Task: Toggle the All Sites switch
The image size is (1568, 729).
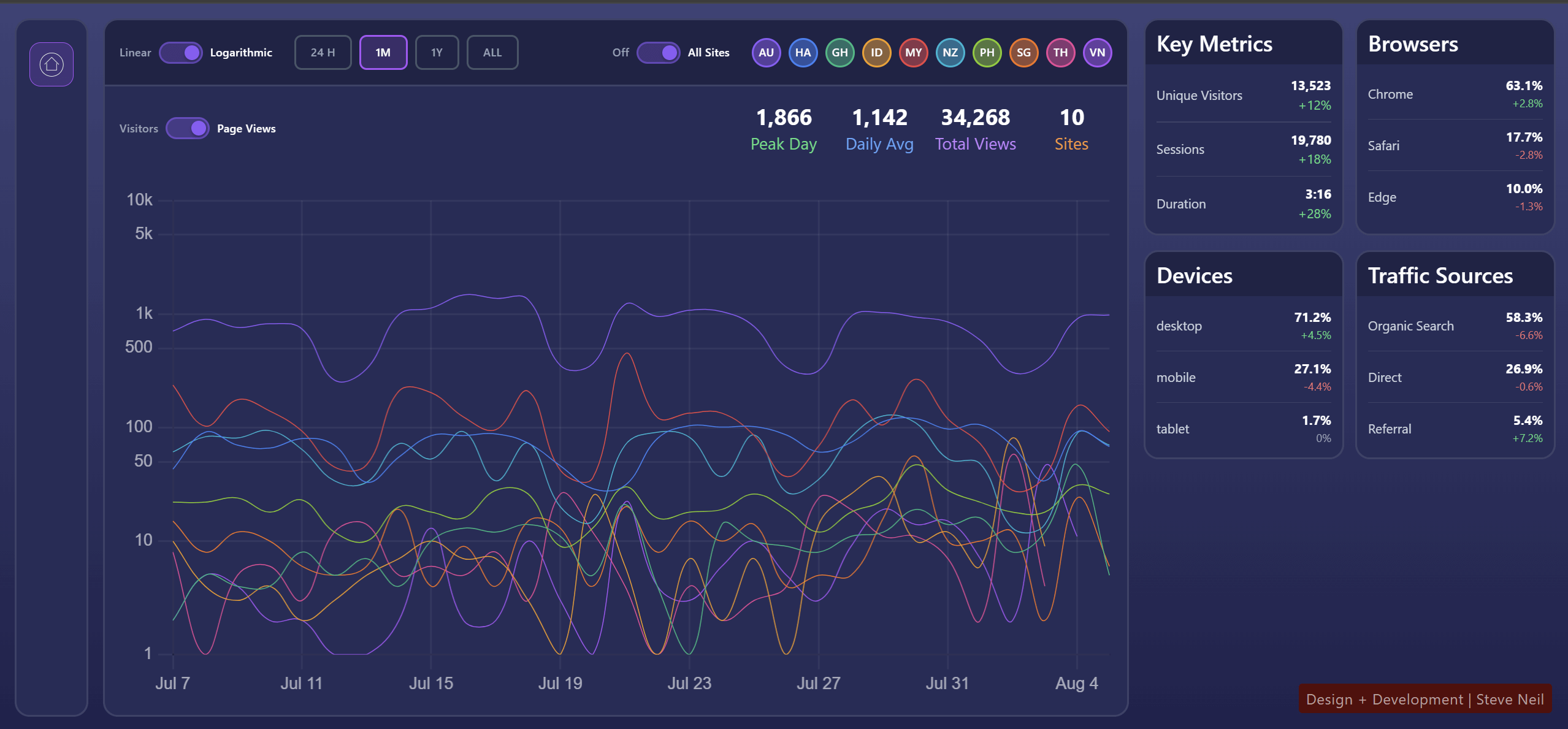Action: point(658,53)
